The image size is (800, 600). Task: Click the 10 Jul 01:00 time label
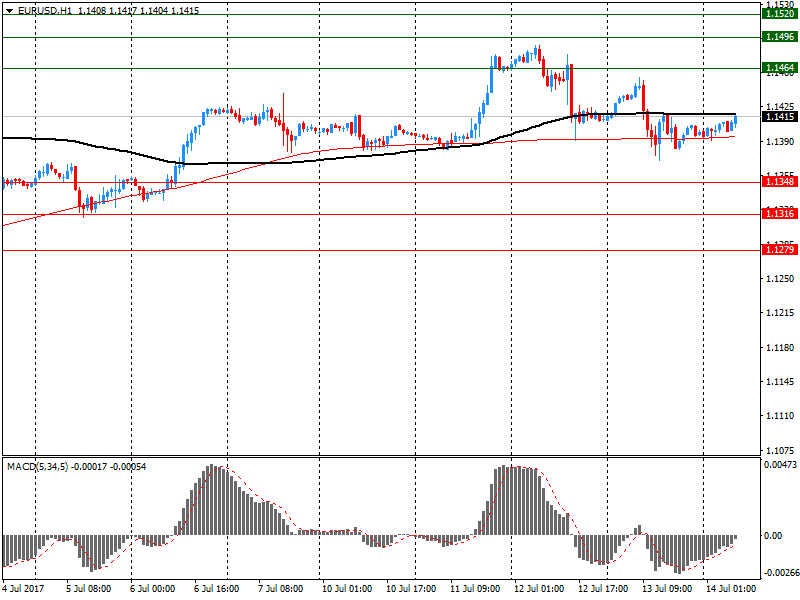(347, 589)
